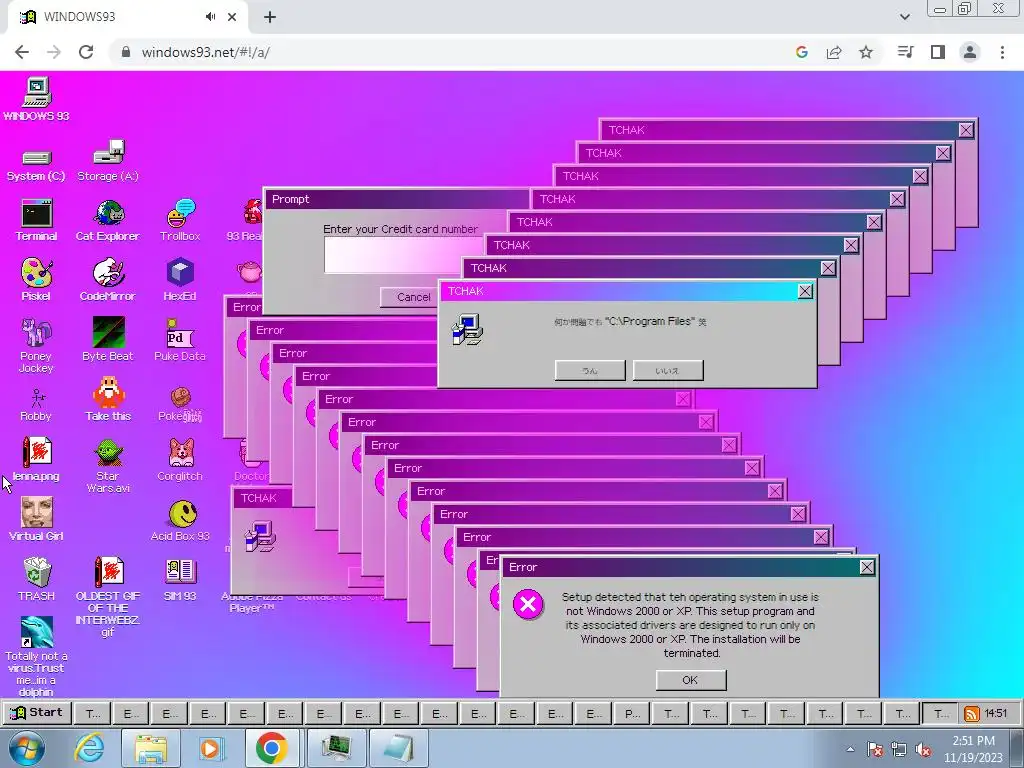Screen dimensions: 1024x768
Task: Open Windows Media Player taskbar icon
Action: point(212,748)
